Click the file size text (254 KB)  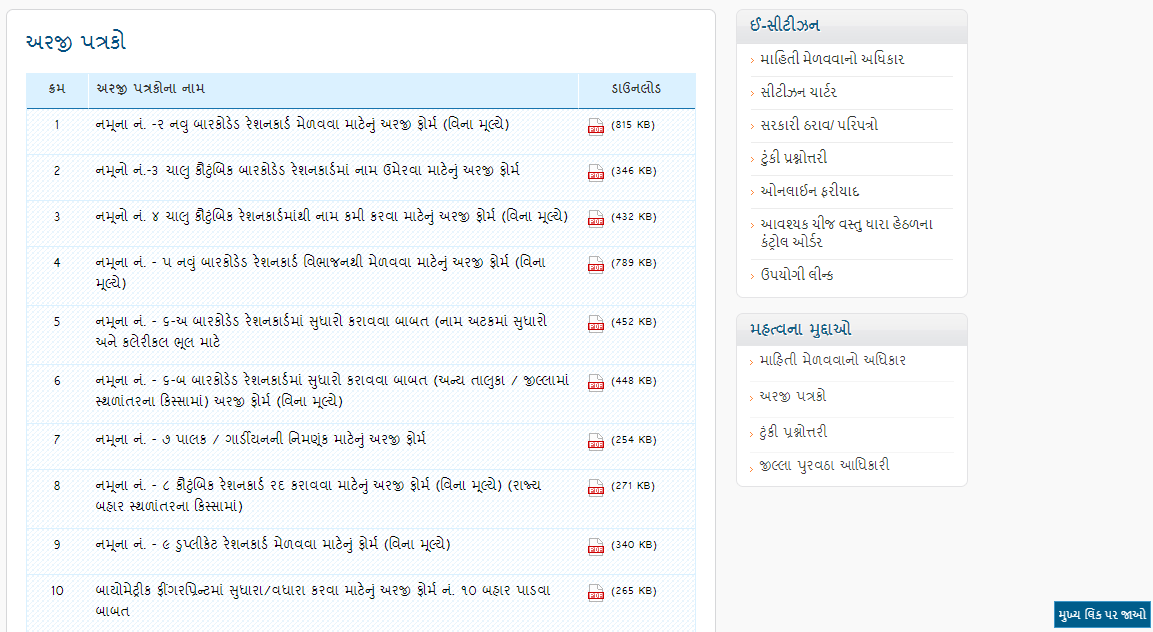633,440
